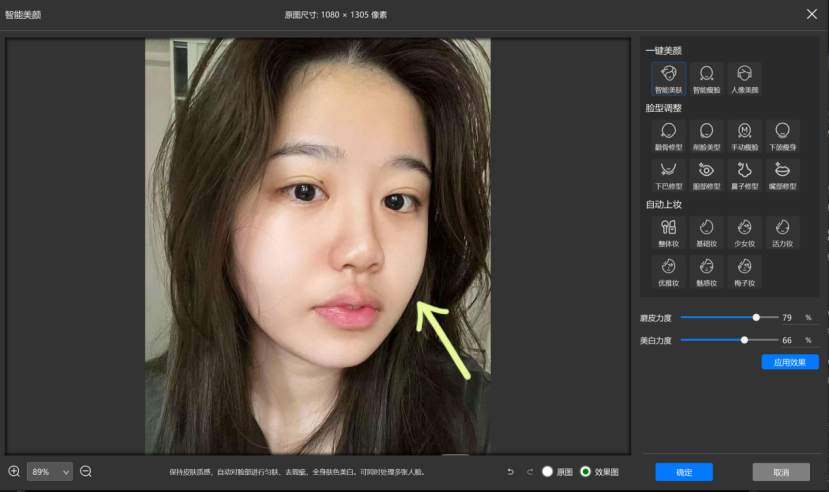Select the 下巴修型 chin reshape tool

tap(668, 175)
